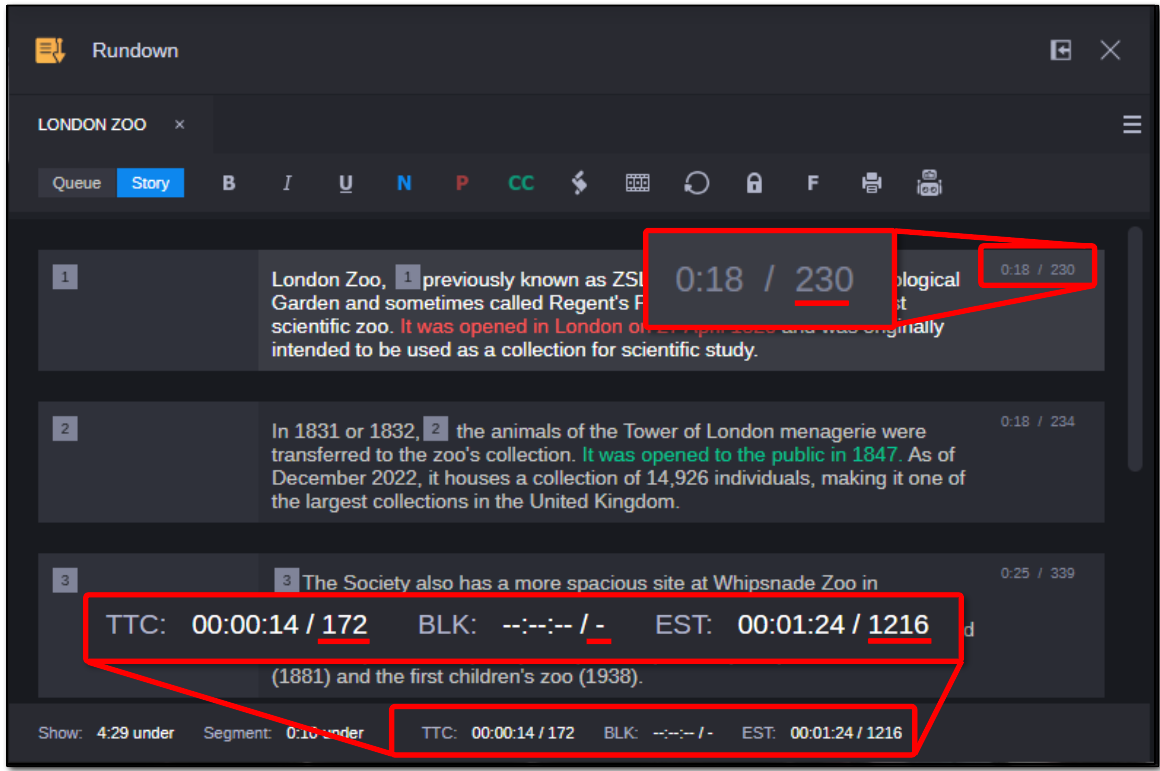This screenshot has width=1160, height=771.
Task: Switch to Story view
Action: click(x=151, y=183)
